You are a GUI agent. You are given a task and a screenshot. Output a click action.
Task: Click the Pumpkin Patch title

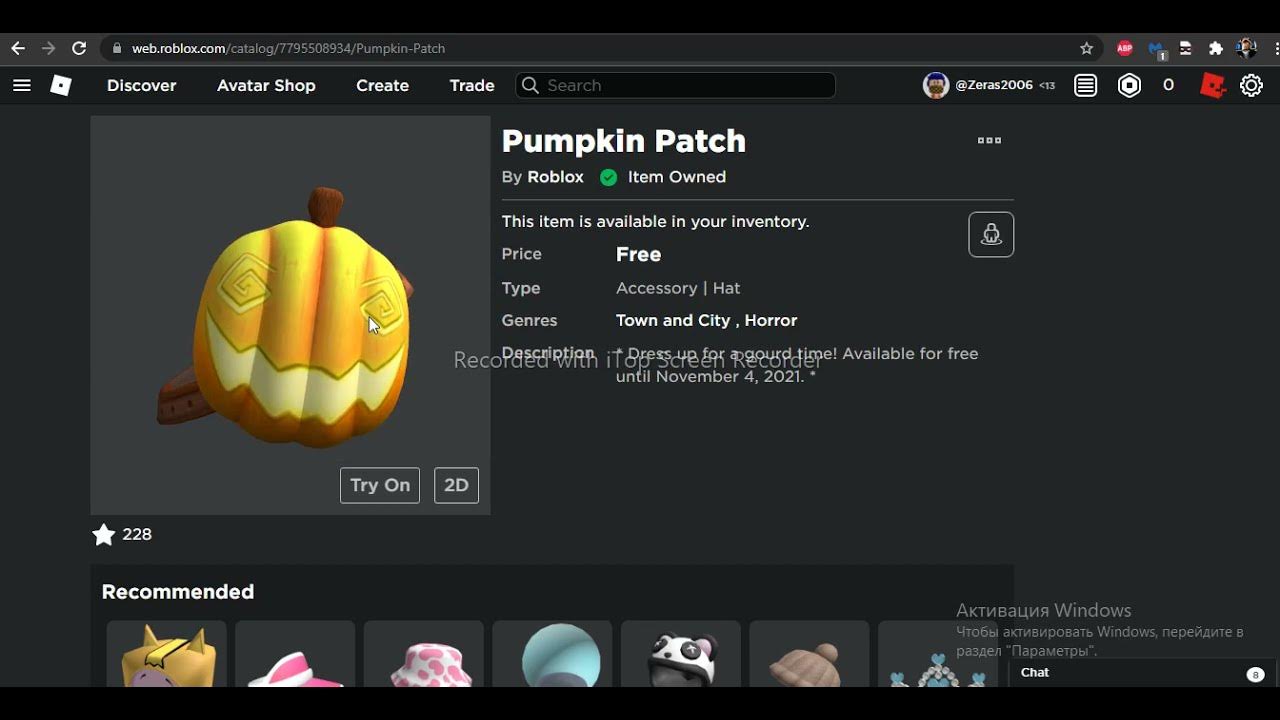(624, 141)
